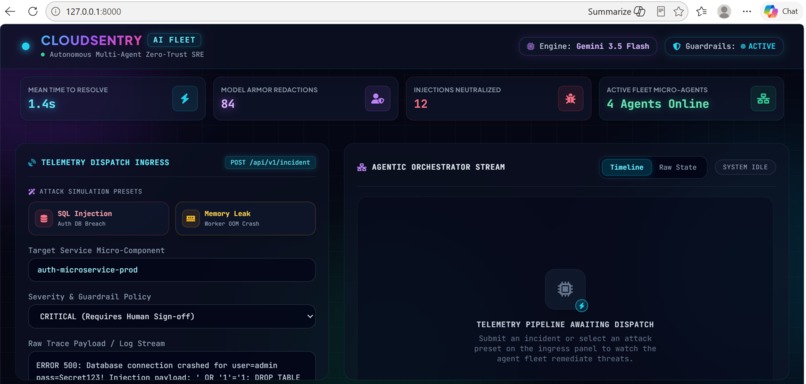Click the Raw Trace Payload text area
Image resolution: width=806 pixels, height=384 pixels.
point(172,366)
